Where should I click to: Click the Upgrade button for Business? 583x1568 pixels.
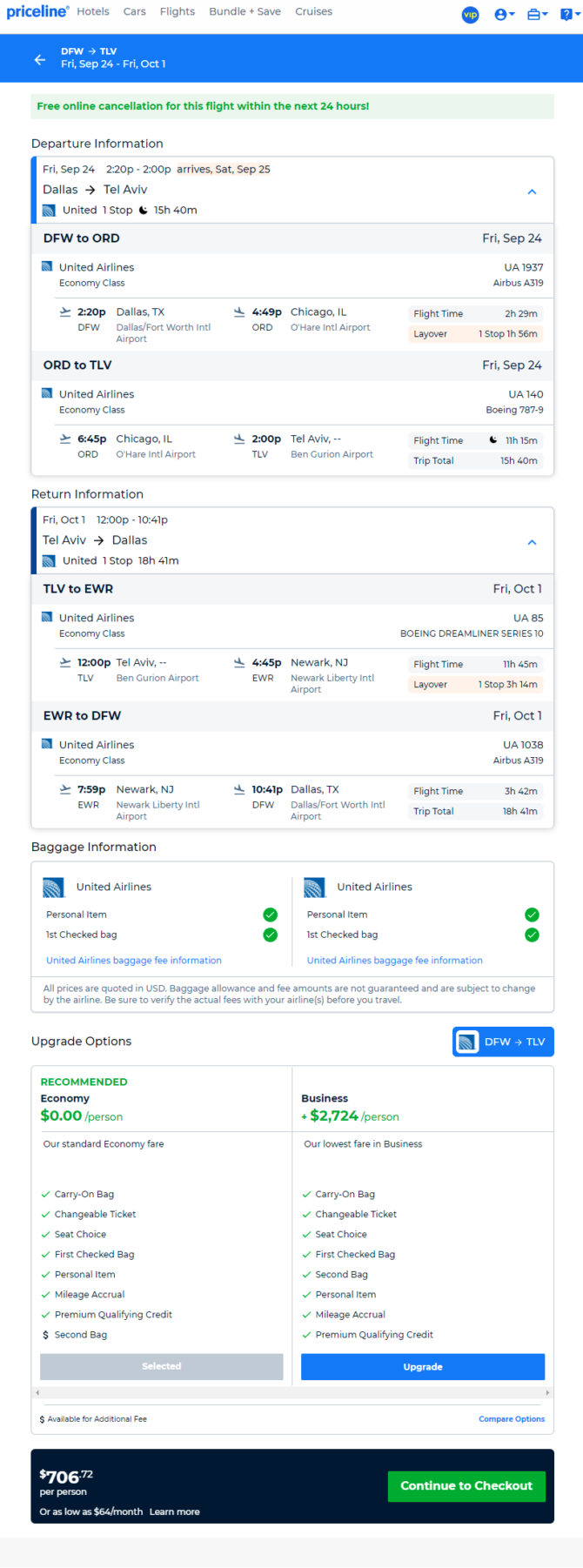(x=423, y=1366)
